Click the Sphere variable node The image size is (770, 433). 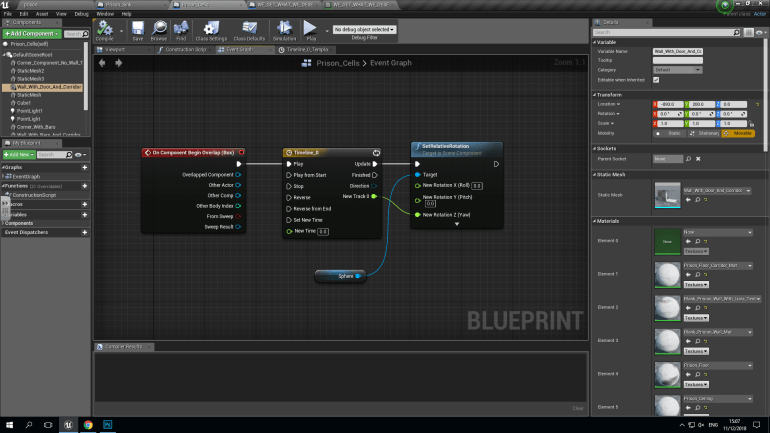point(340,276)
